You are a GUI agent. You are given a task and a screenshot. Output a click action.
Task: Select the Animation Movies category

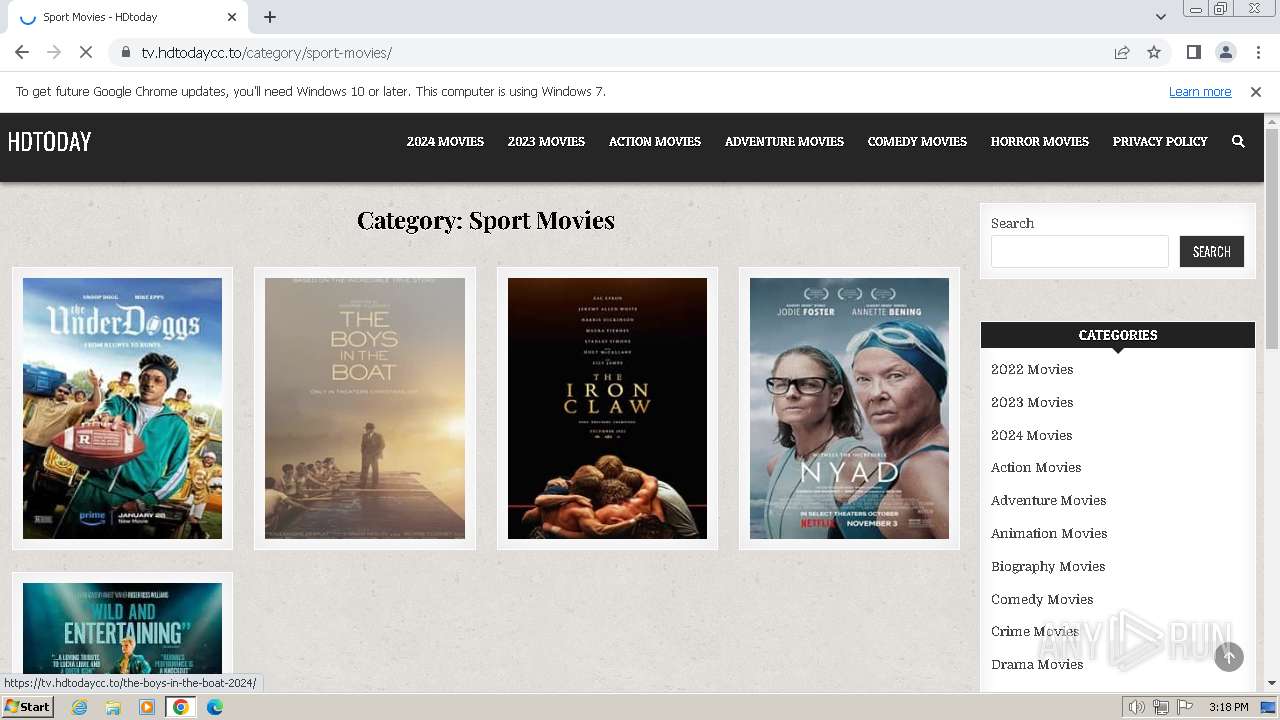(x=1049, y=533)
